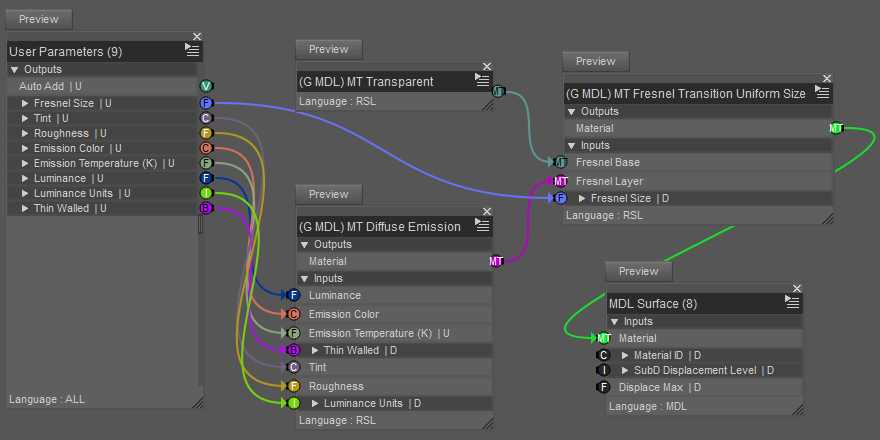
Task: Collapse the MDL Surface Inputs section
Action: click(x=615, y=322)
